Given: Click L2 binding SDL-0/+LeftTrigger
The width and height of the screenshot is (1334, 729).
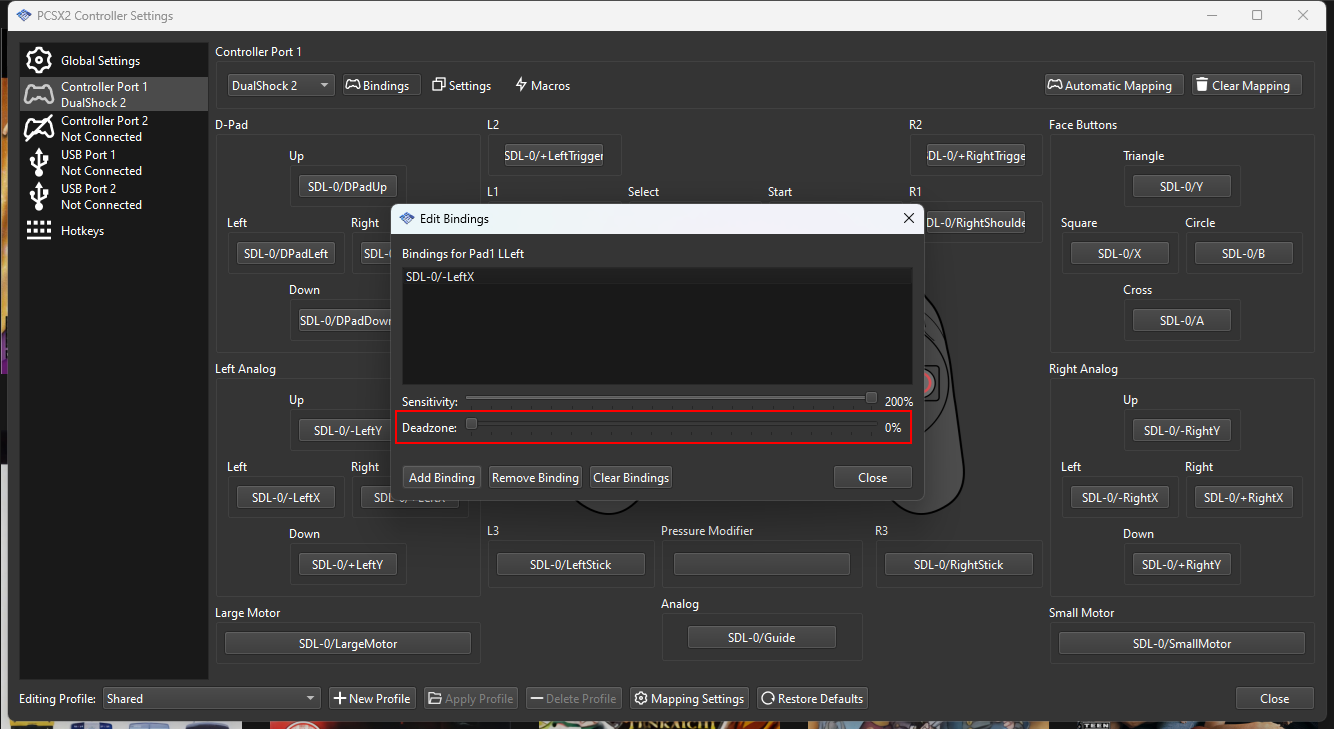Looking at the screenshot, I should 553,155.
